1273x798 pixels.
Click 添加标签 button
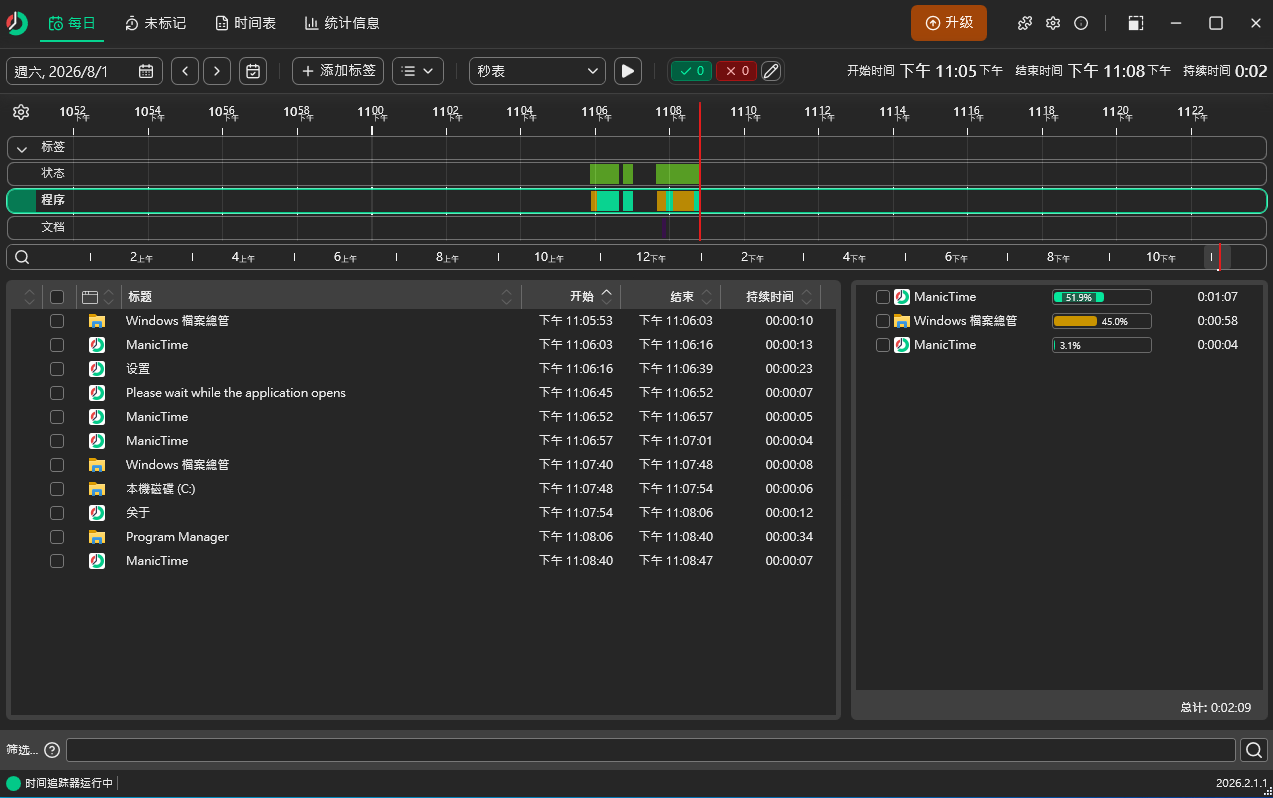(x=338, y=71)
